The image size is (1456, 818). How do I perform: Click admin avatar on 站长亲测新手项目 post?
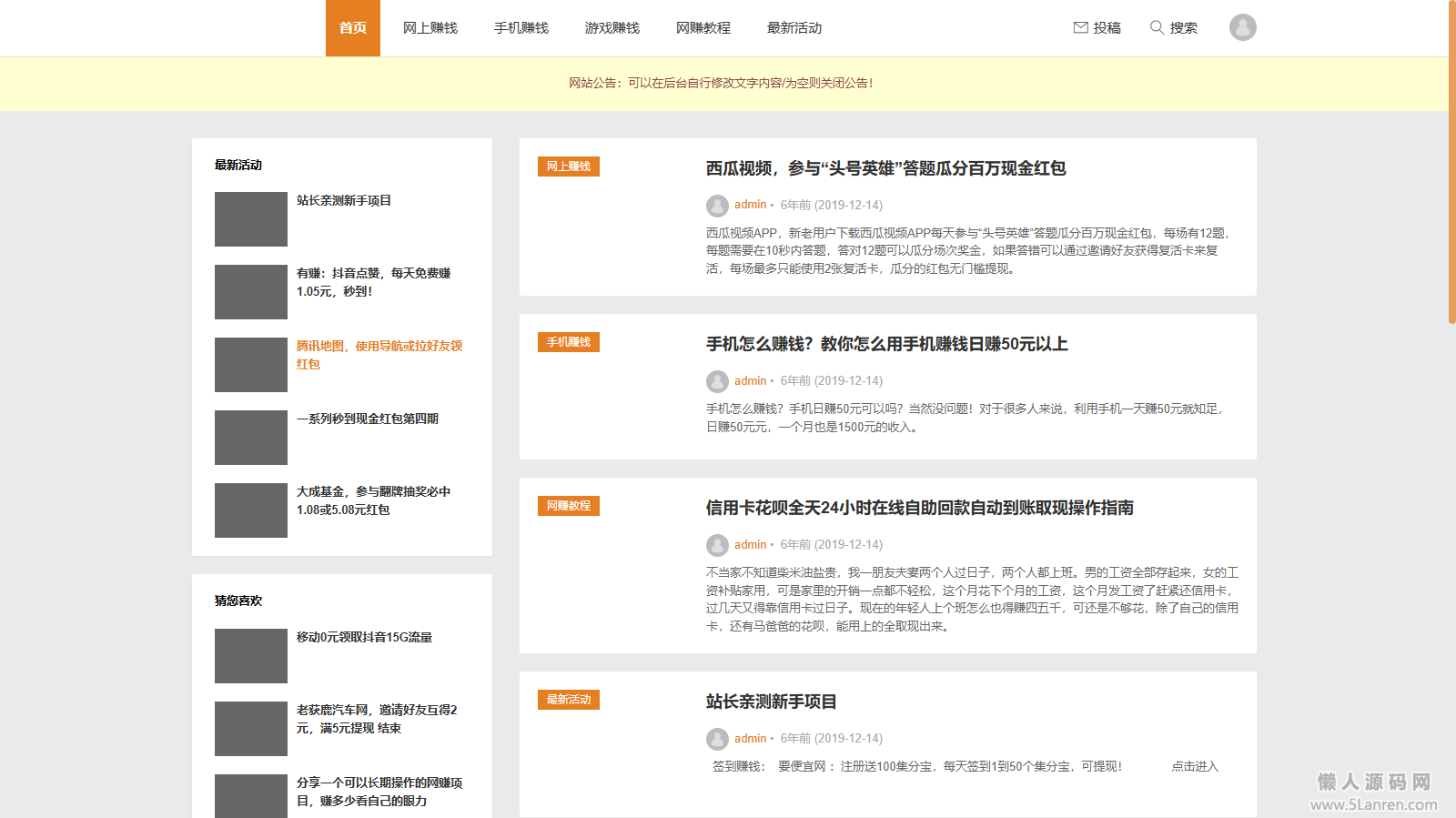pyautogui.click(x=717, y=739)
